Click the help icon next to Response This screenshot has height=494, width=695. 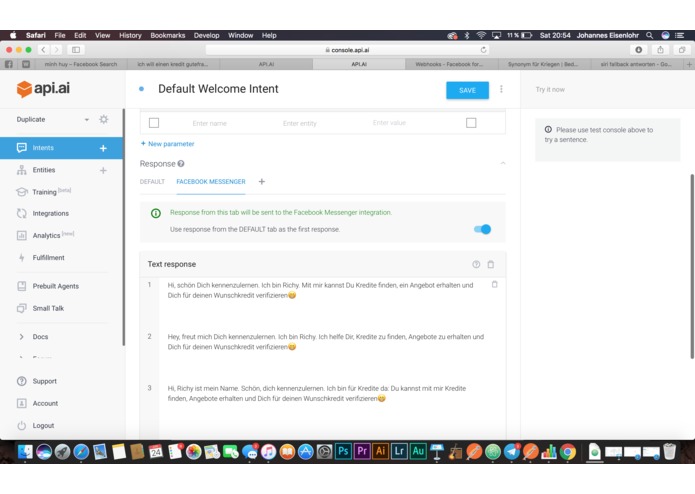pos(181,163)
